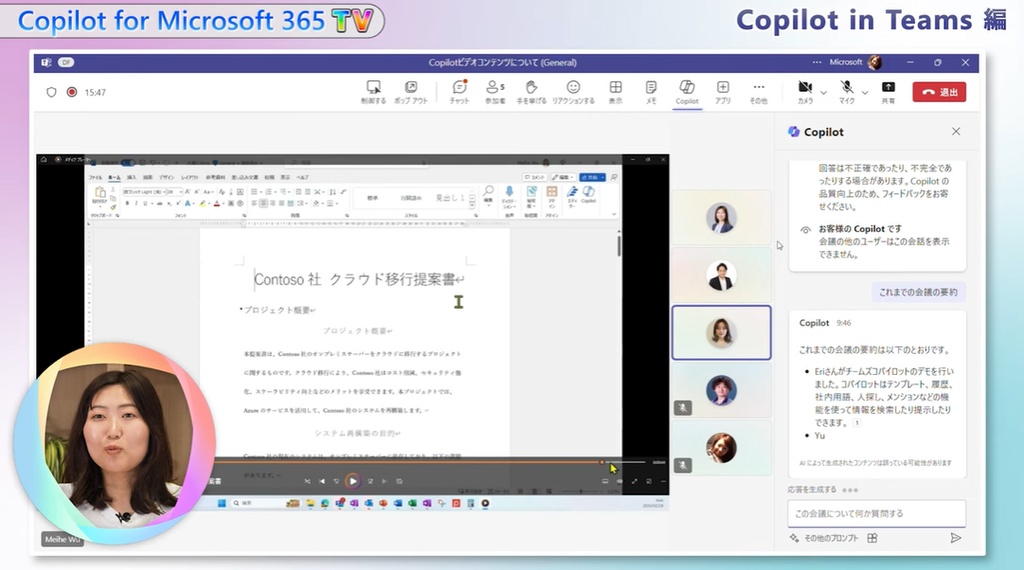This screenshot has width=1024, height=570.
Task: Open その他のプロンプト suggestions
Action: coord(824,538)
